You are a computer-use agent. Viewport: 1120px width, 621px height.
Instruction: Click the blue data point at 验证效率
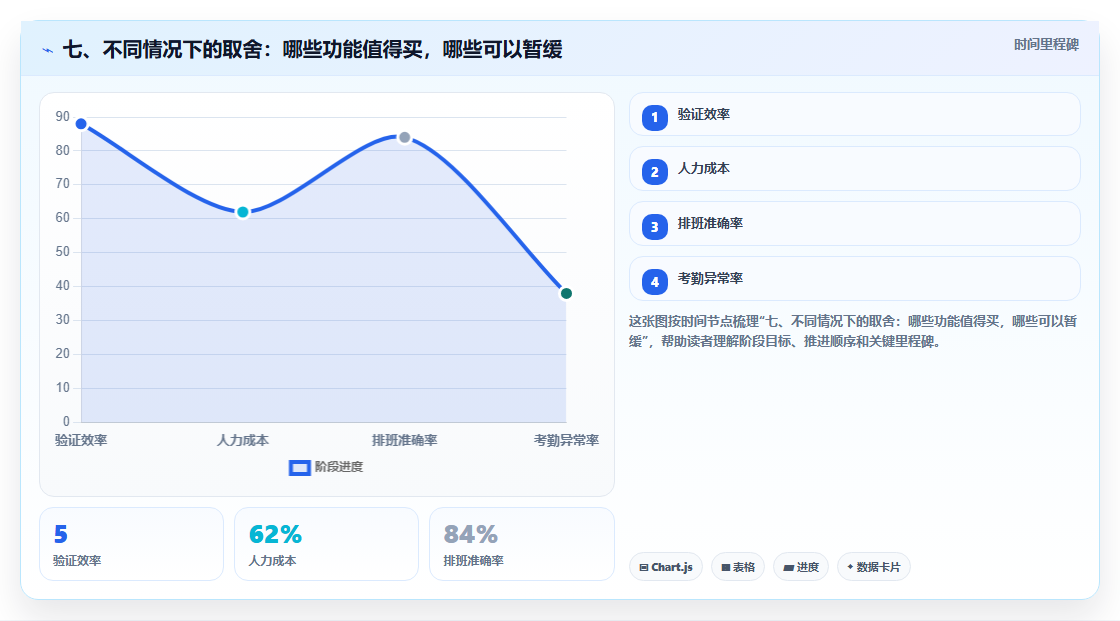(81, 124)
